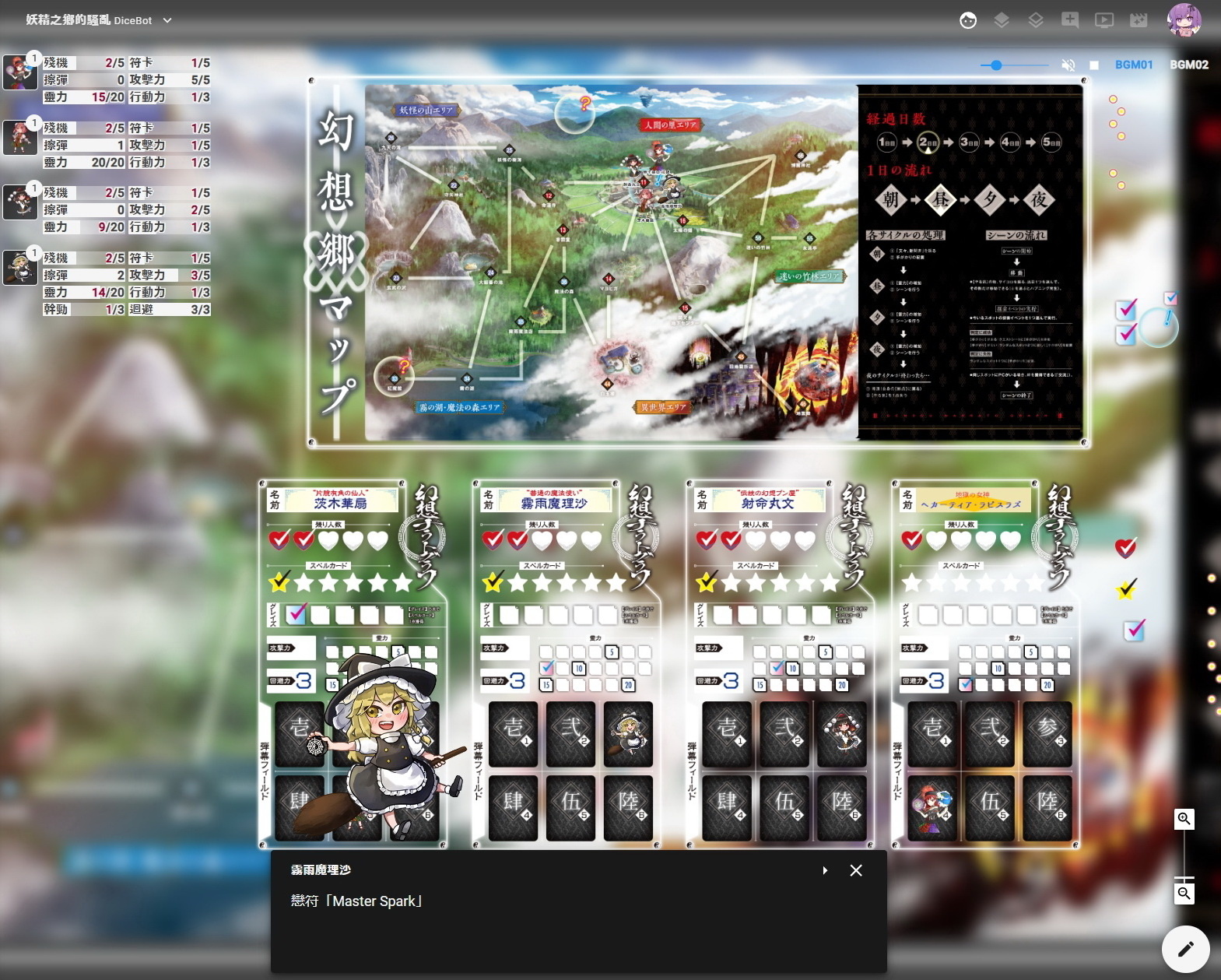Toggle graze checkmark on 茨木華扇 sheet
1221x980 pixels.
(x=296, y=613)
